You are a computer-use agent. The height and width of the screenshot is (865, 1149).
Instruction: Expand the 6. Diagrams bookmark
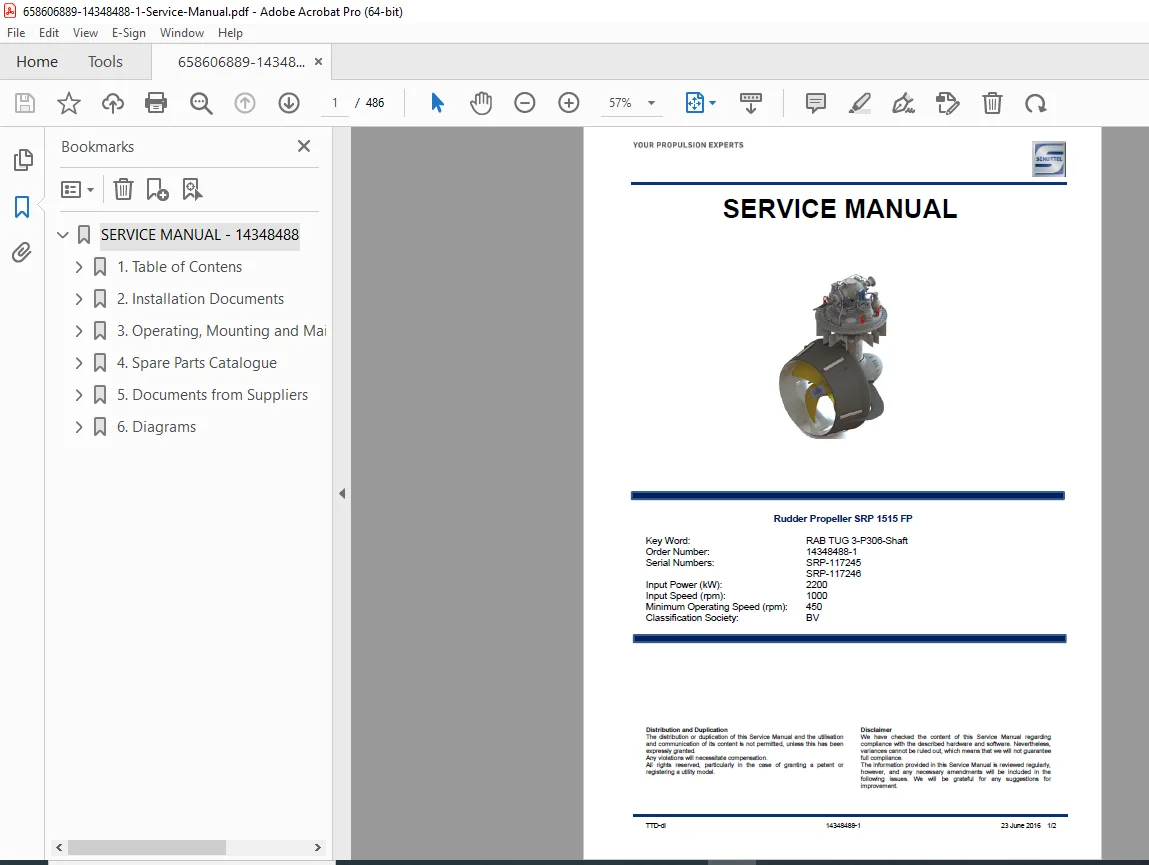click(x=79, y=427)
